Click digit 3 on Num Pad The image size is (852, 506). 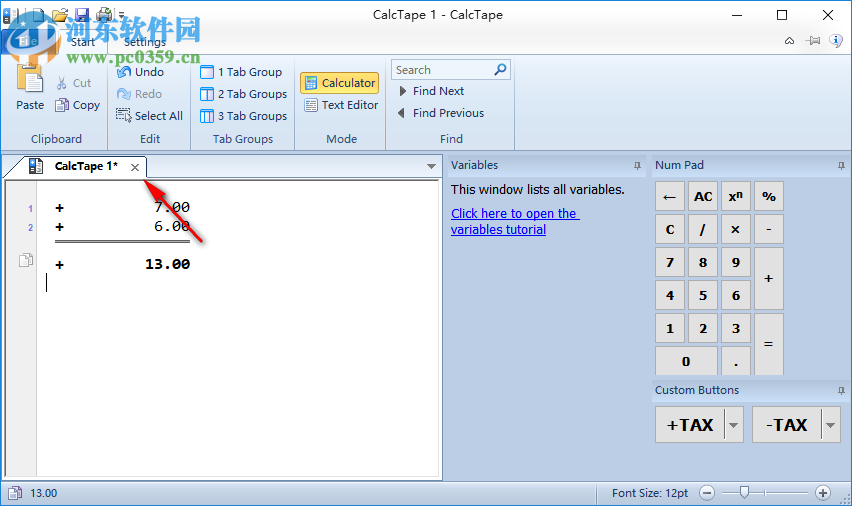736,328
